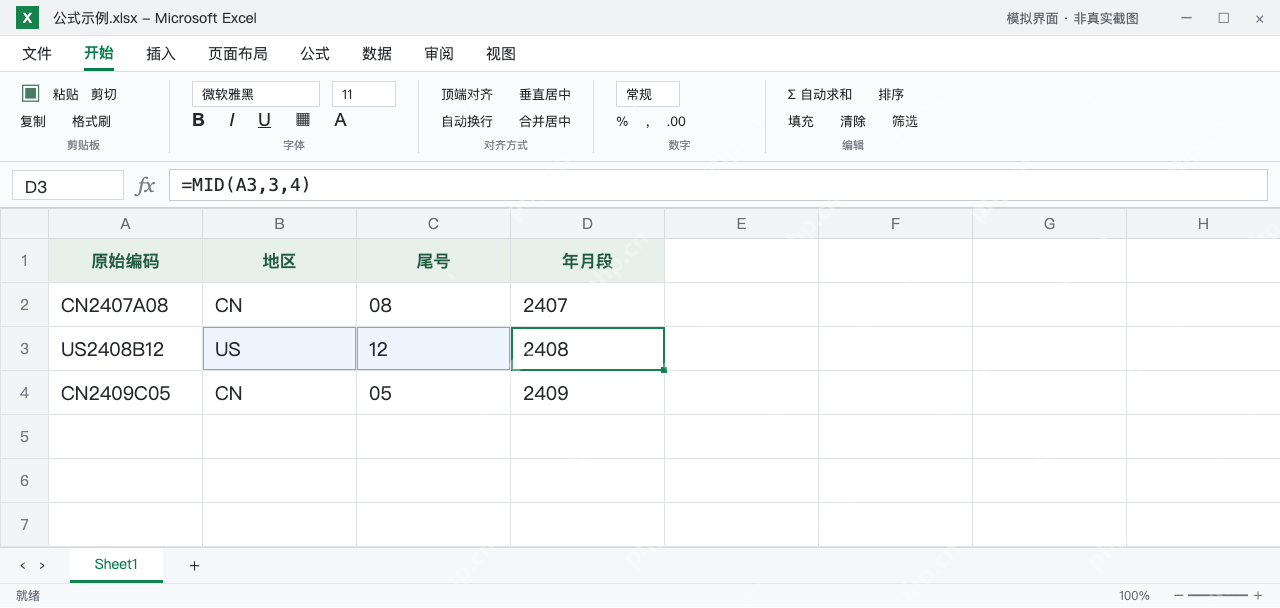
Task: Open the font size 11 box
Action: 364,94
